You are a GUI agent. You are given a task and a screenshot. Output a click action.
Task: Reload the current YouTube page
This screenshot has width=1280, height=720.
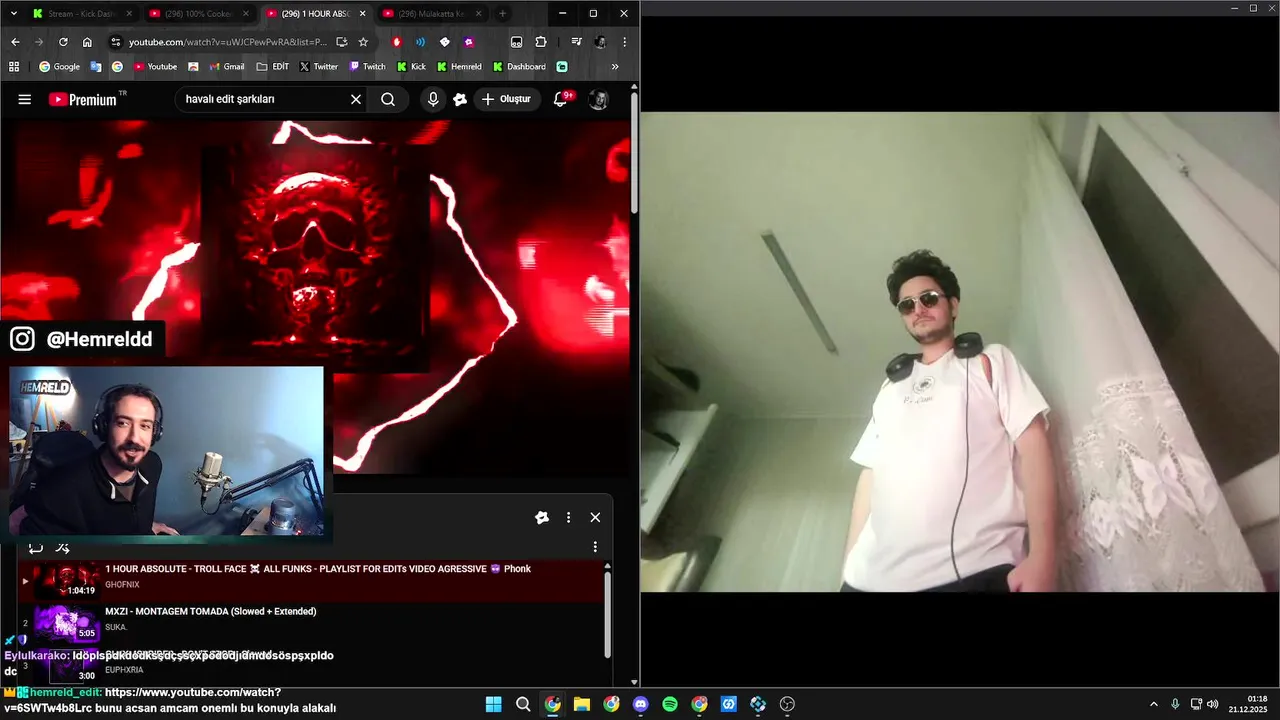63,42
